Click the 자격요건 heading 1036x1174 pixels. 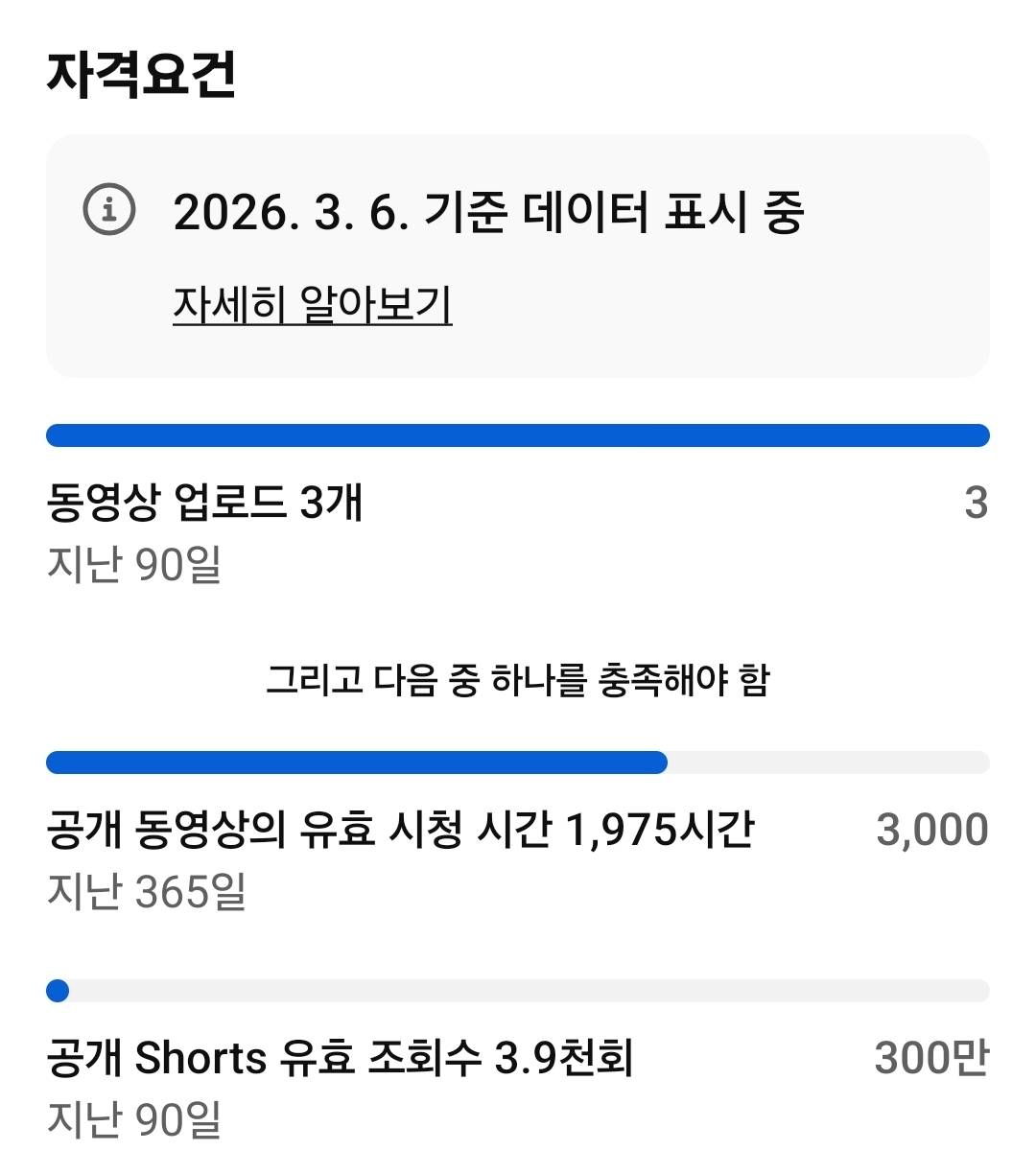click(141, 74)
